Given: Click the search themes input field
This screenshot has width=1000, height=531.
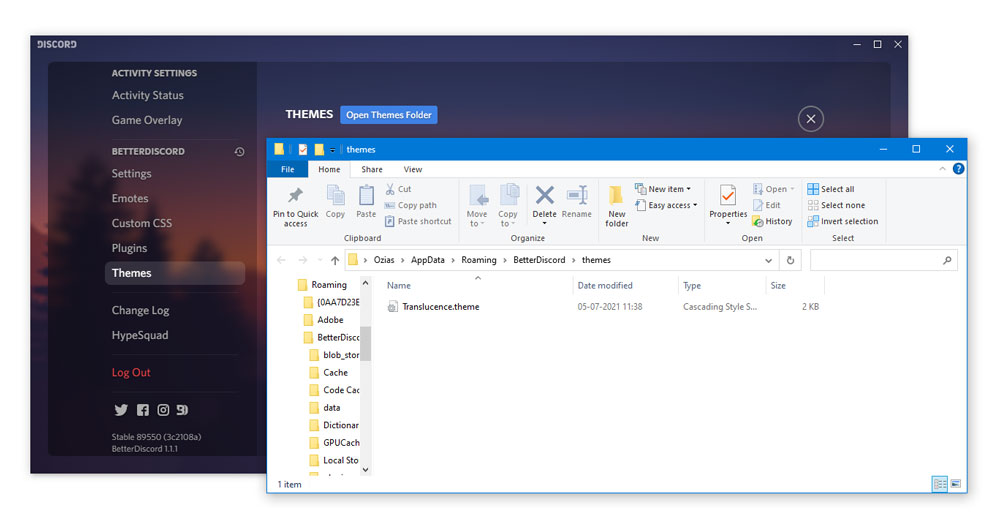Looking at the screenshot, I should (883, 260).
